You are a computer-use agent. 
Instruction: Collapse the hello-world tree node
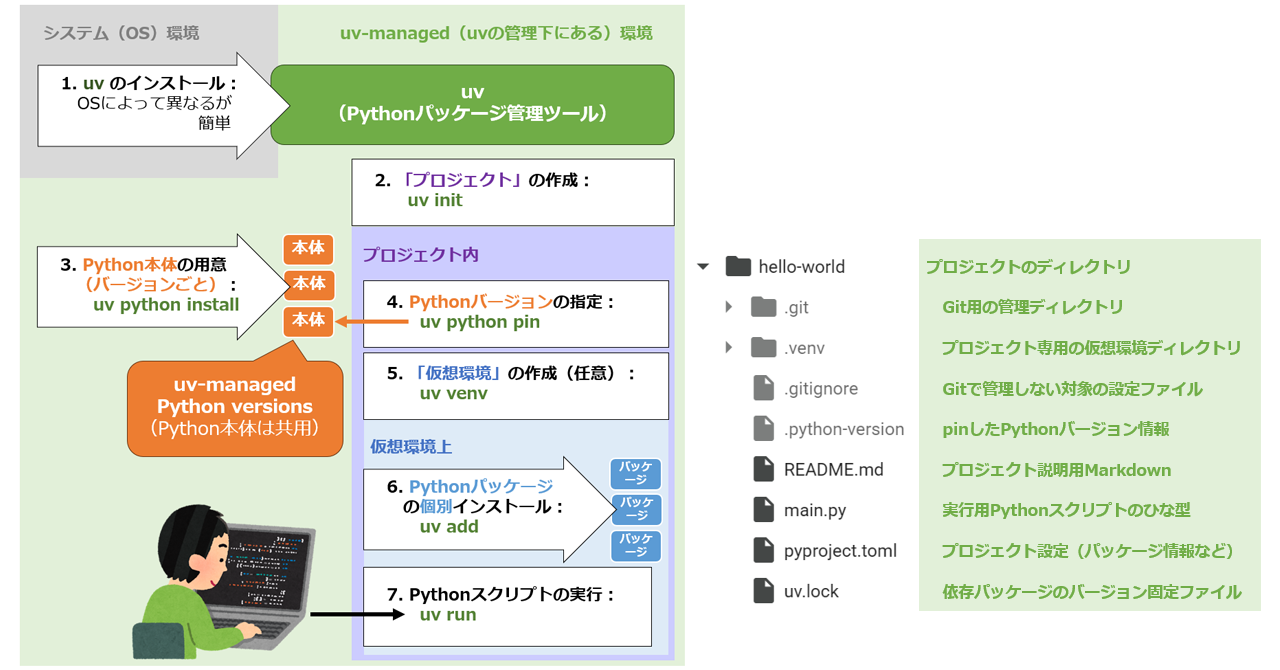703,266
